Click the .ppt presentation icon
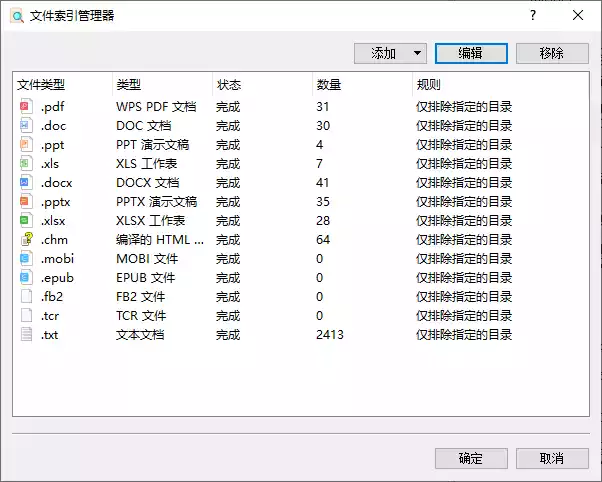 27,145
